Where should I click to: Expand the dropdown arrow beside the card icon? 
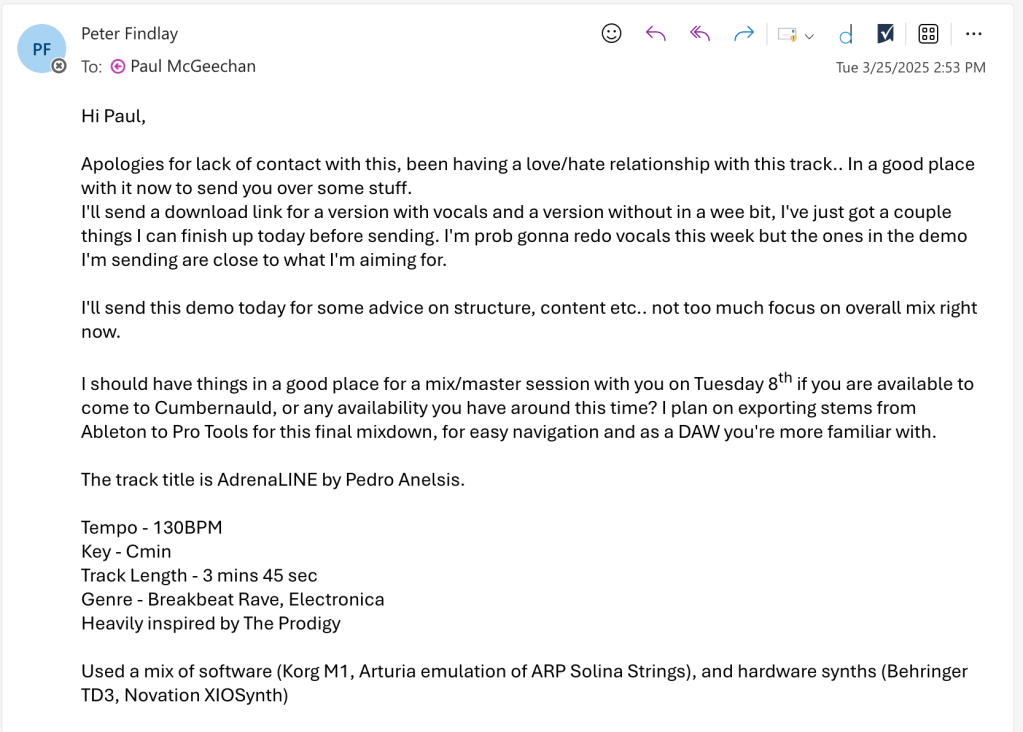809,36
